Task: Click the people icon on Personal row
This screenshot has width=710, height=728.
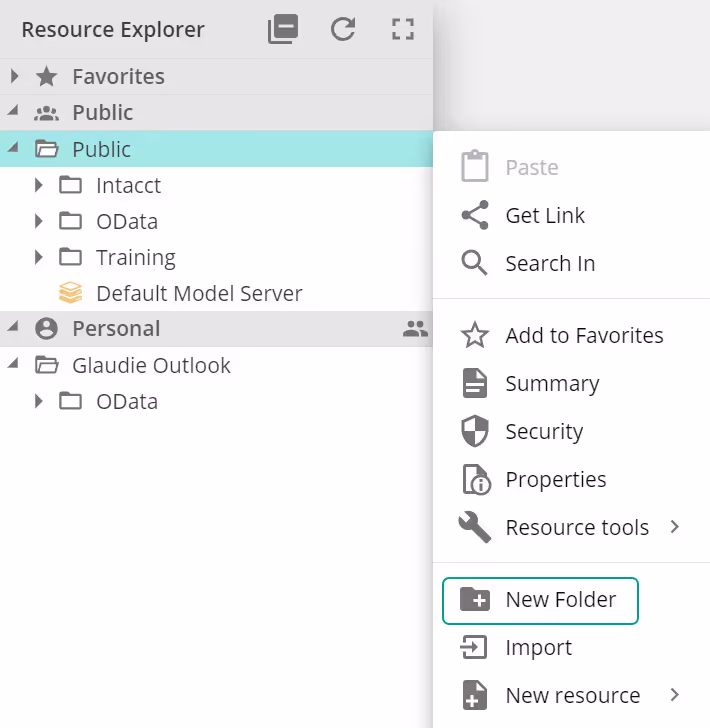Action: [x=415, y=329]
